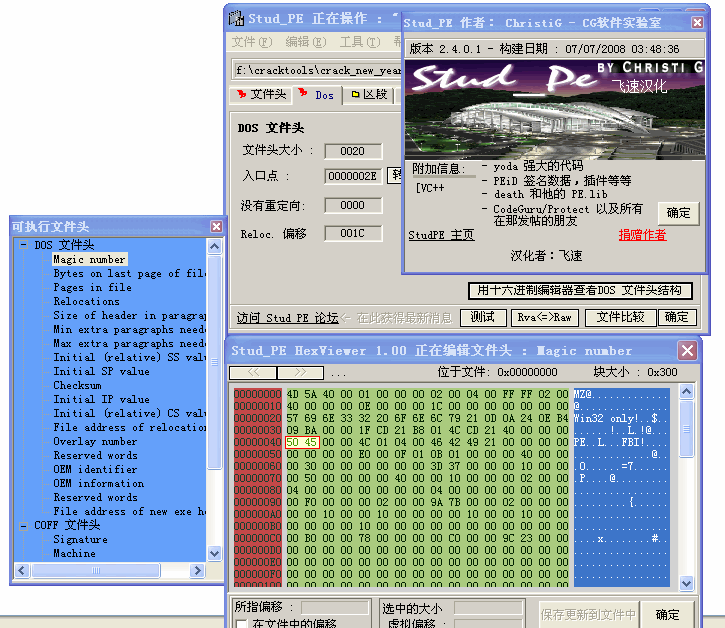Switch to the 区段 tab

tap(369, 95)
